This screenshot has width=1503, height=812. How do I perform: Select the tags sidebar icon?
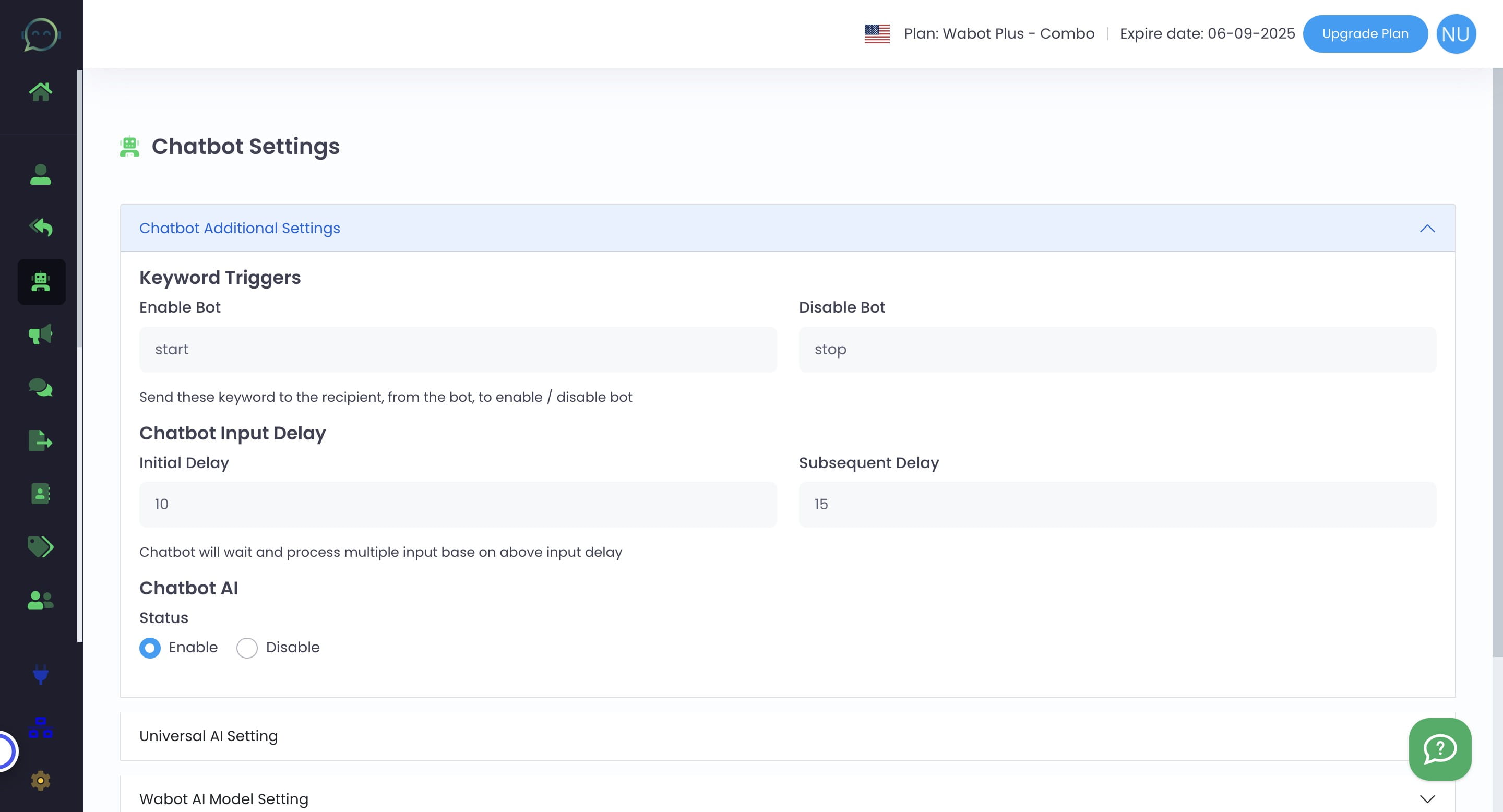40,546
